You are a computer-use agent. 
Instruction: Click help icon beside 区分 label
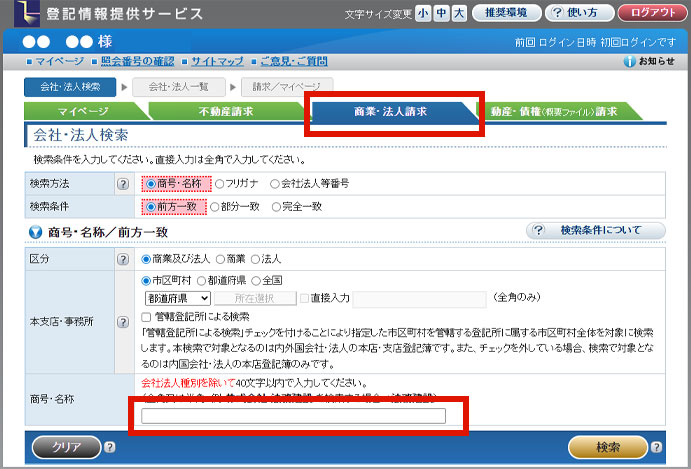(123, 259)
